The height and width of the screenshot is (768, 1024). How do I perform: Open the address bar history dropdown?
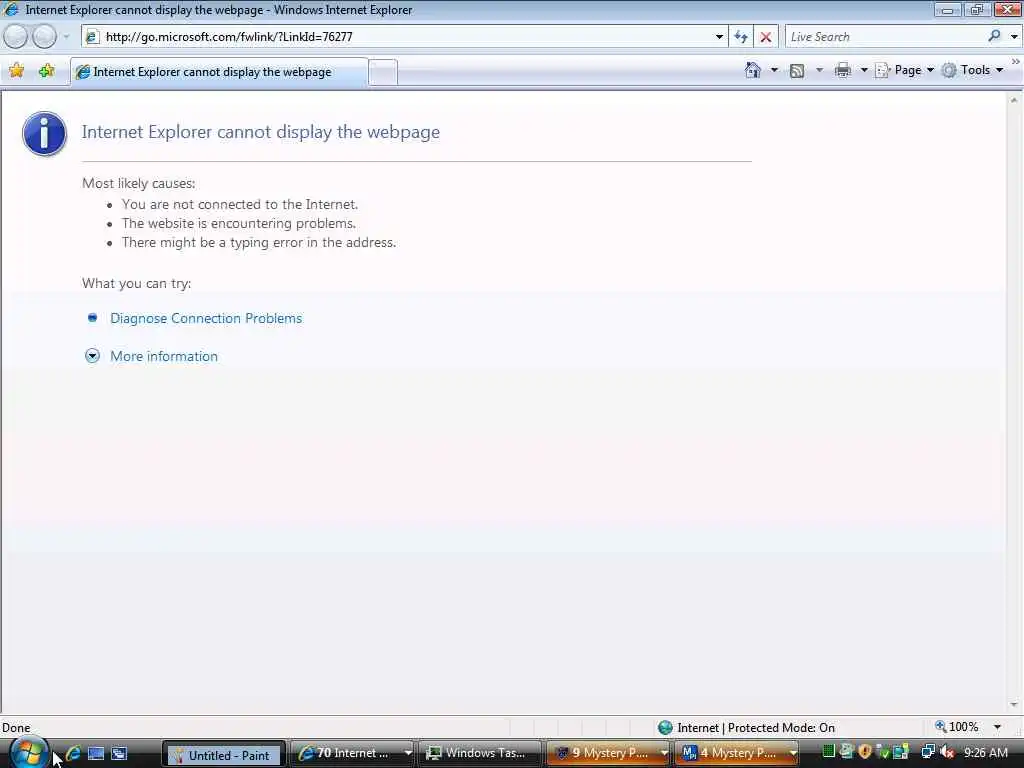[x=719, y=37]
